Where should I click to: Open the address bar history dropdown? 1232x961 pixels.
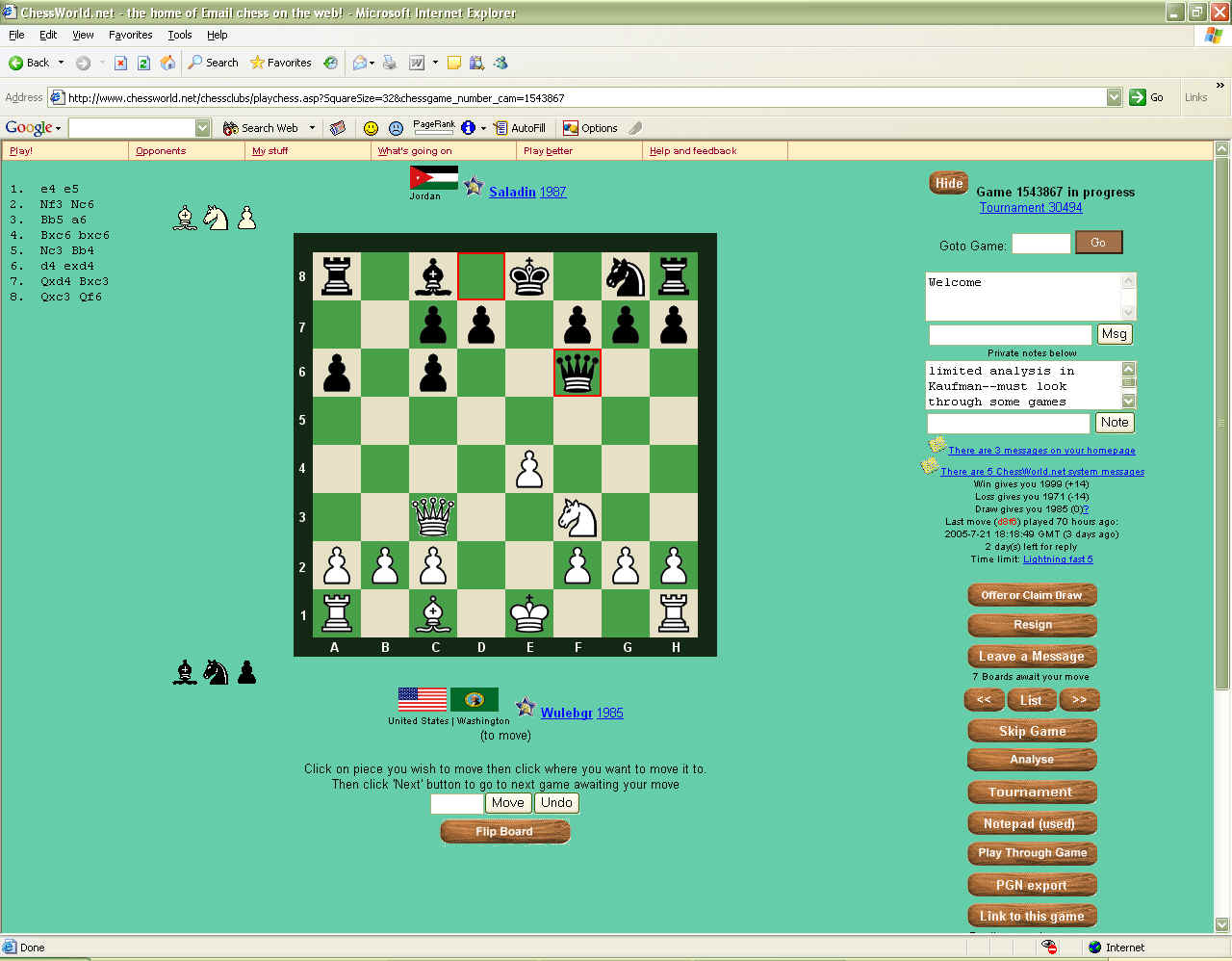(x=1114, y=97)
